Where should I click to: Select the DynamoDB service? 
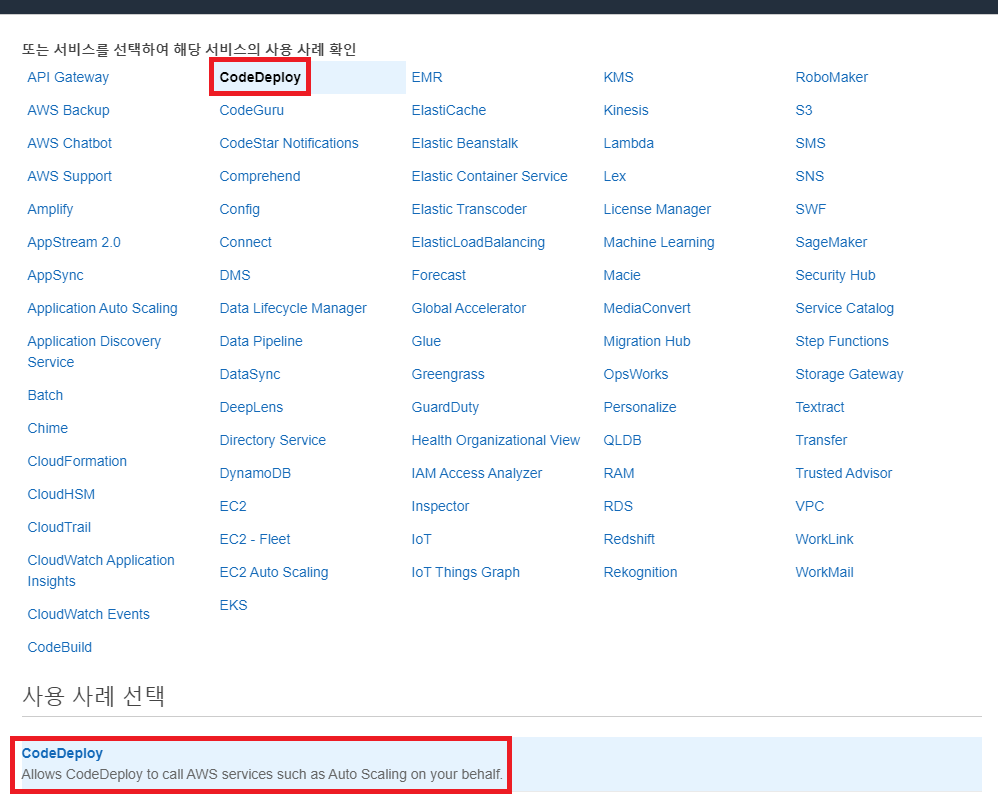[x=255, y=474]
